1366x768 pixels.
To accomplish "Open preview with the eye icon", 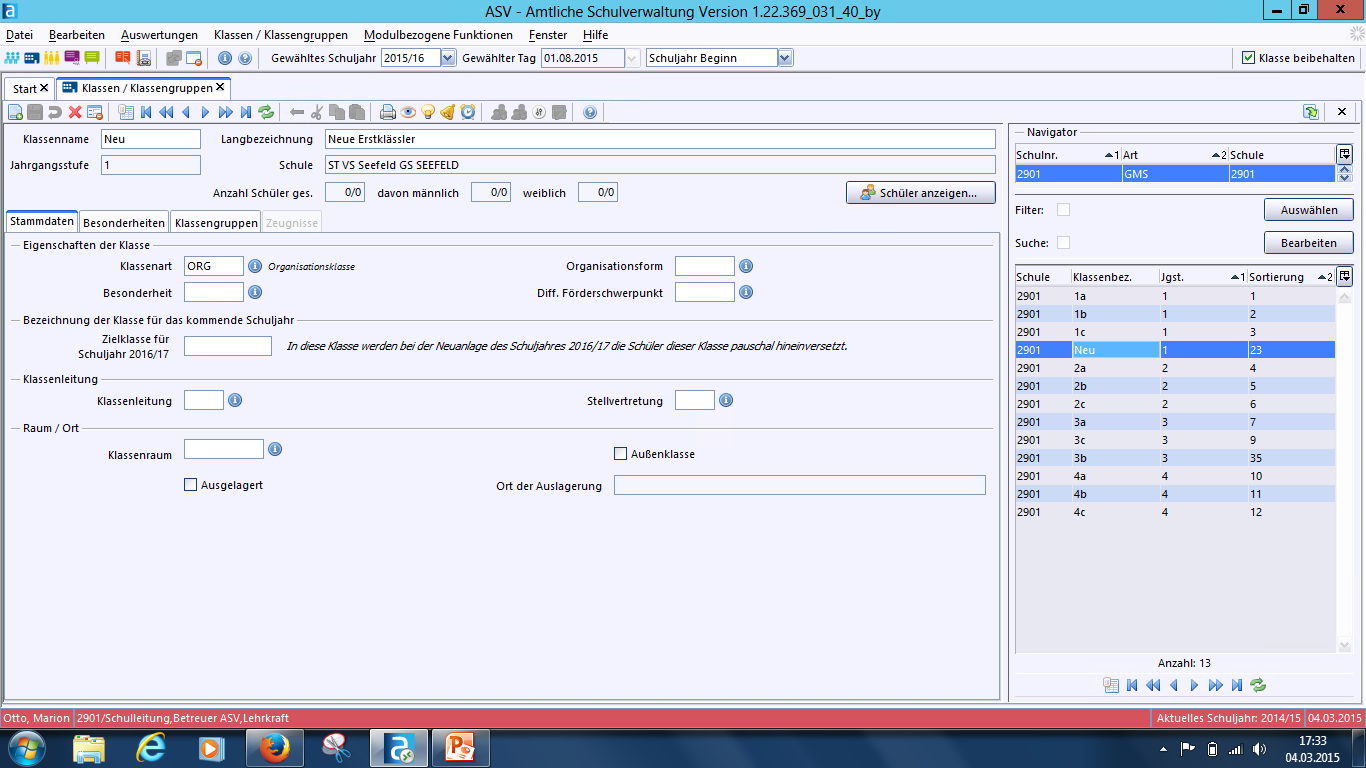I will [x=408, y=112].
